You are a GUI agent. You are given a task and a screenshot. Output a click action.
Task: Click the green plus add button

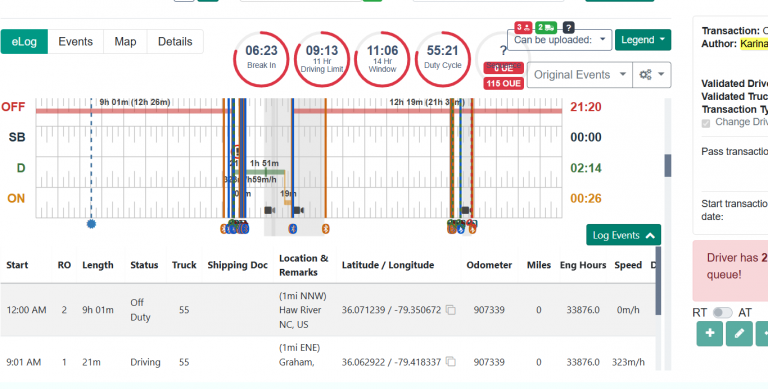click(x=710, y=333)
